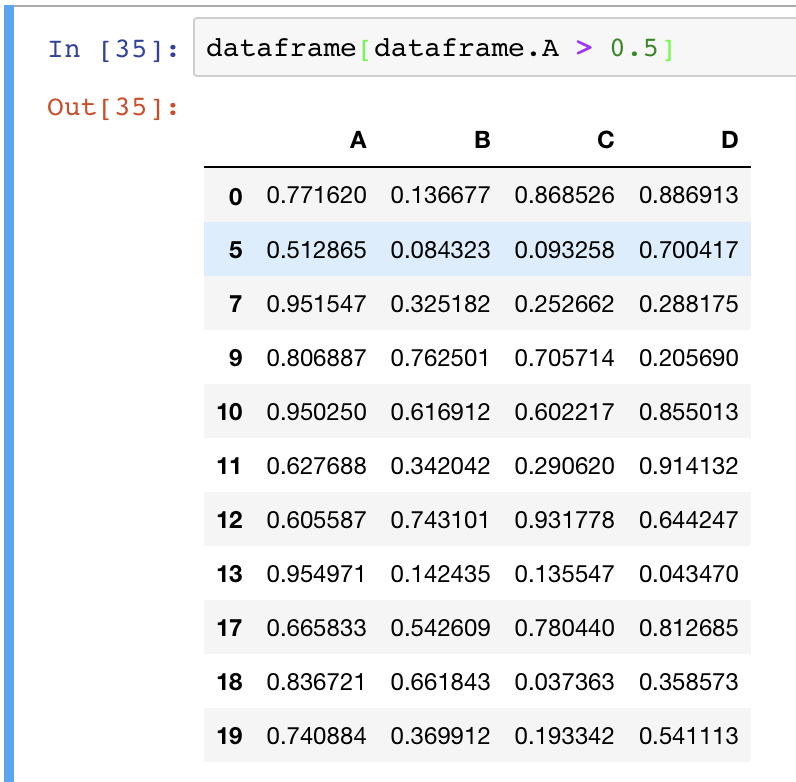Click cell value 0.627688

316,466
